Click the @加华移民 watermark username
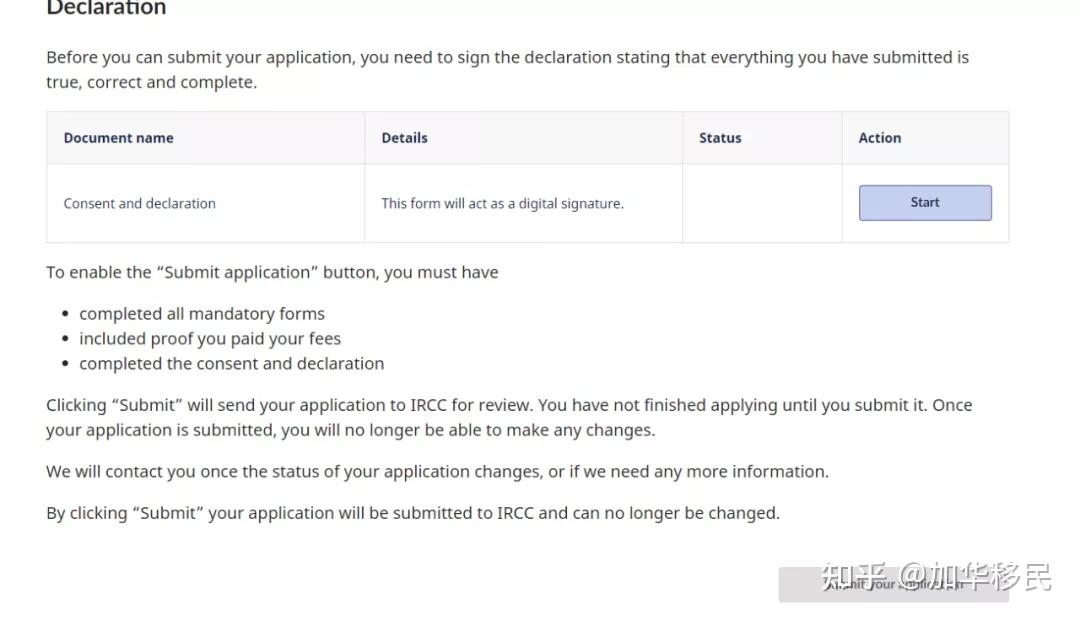This screenshot has height=621, width=1080. (x=975, y=577)
